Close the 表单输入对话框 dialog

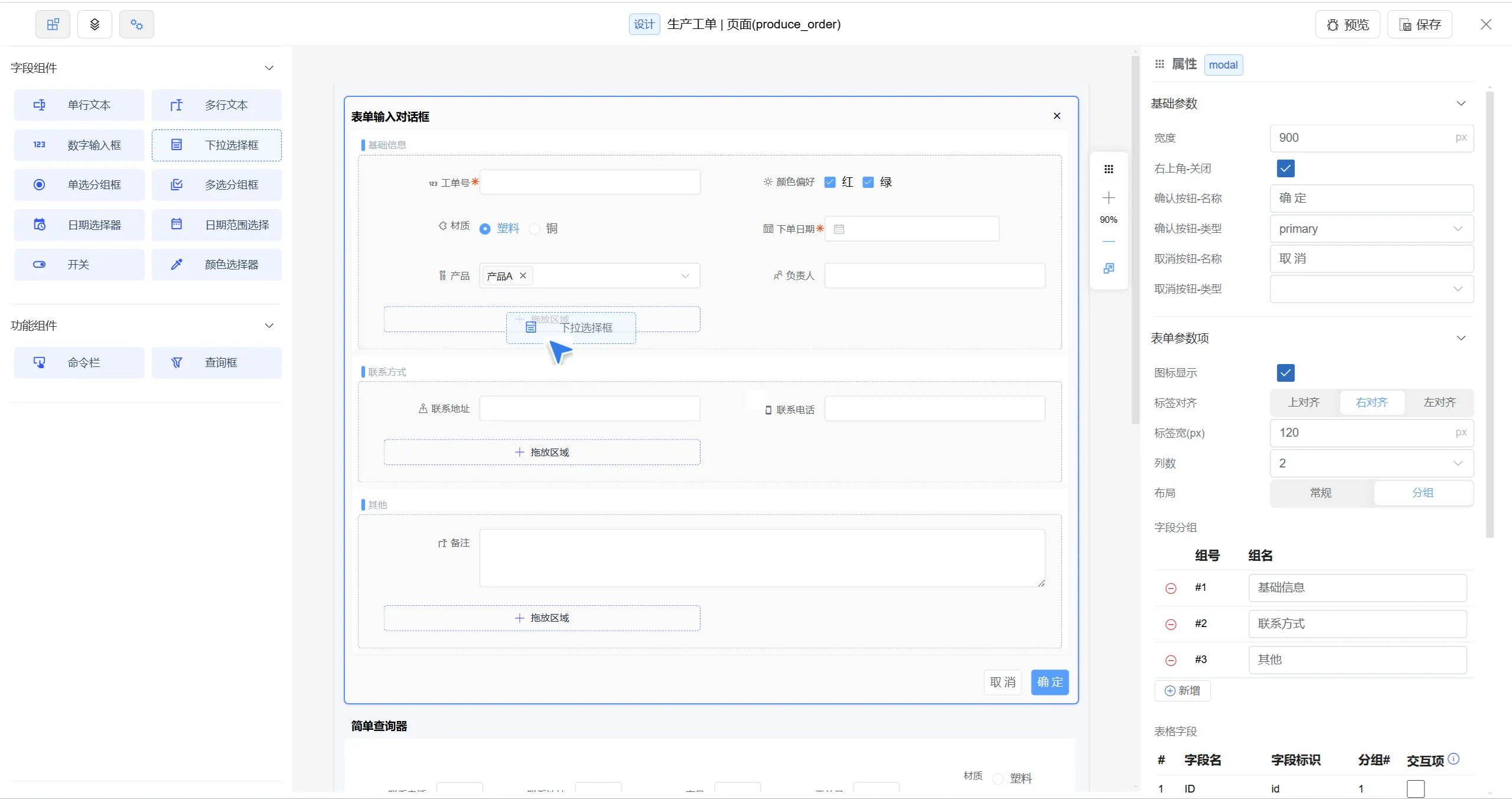click(1057, 116)
